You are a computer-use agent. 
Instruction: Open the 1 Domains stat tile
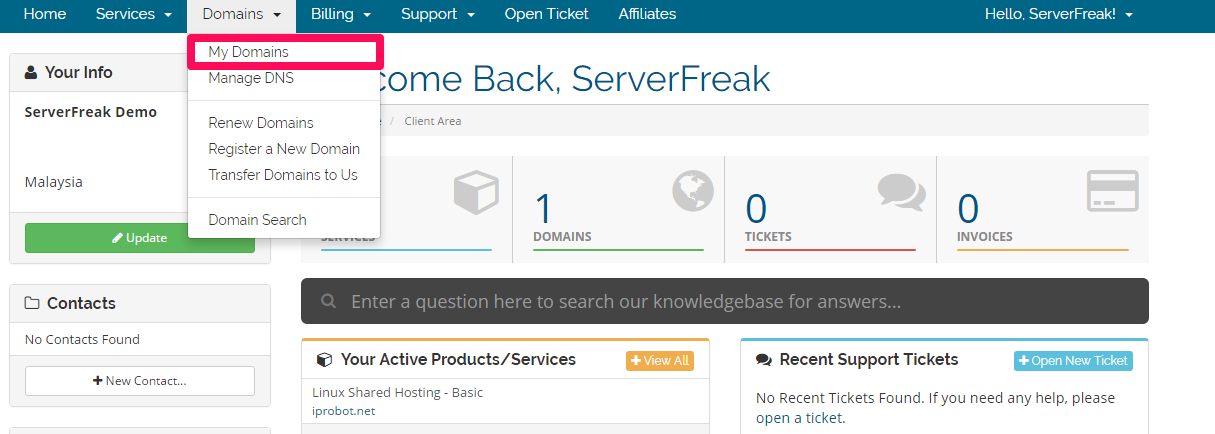618,208
